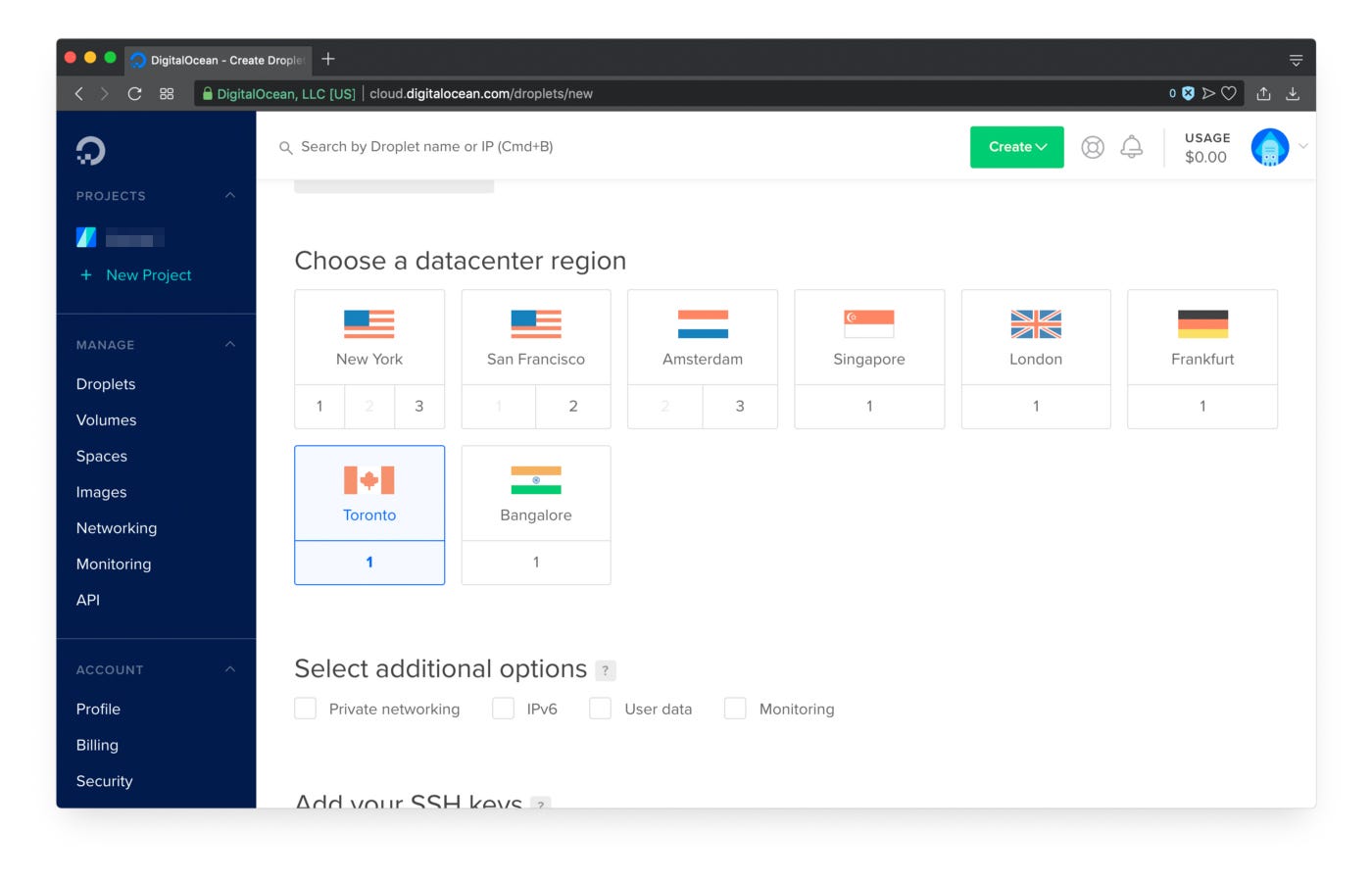This screenshot has width=1372, height=882.
Task: Select Amsterdam datacenter 3
Action: click(x=740, y=407)
